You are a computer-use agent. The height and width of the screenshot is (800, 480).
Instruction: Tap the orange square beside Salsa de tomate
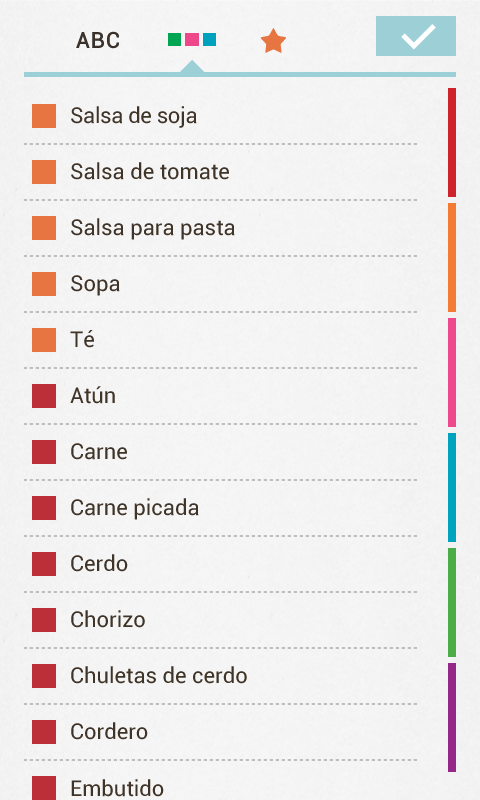pyautogui.click(x=44, y=172)
